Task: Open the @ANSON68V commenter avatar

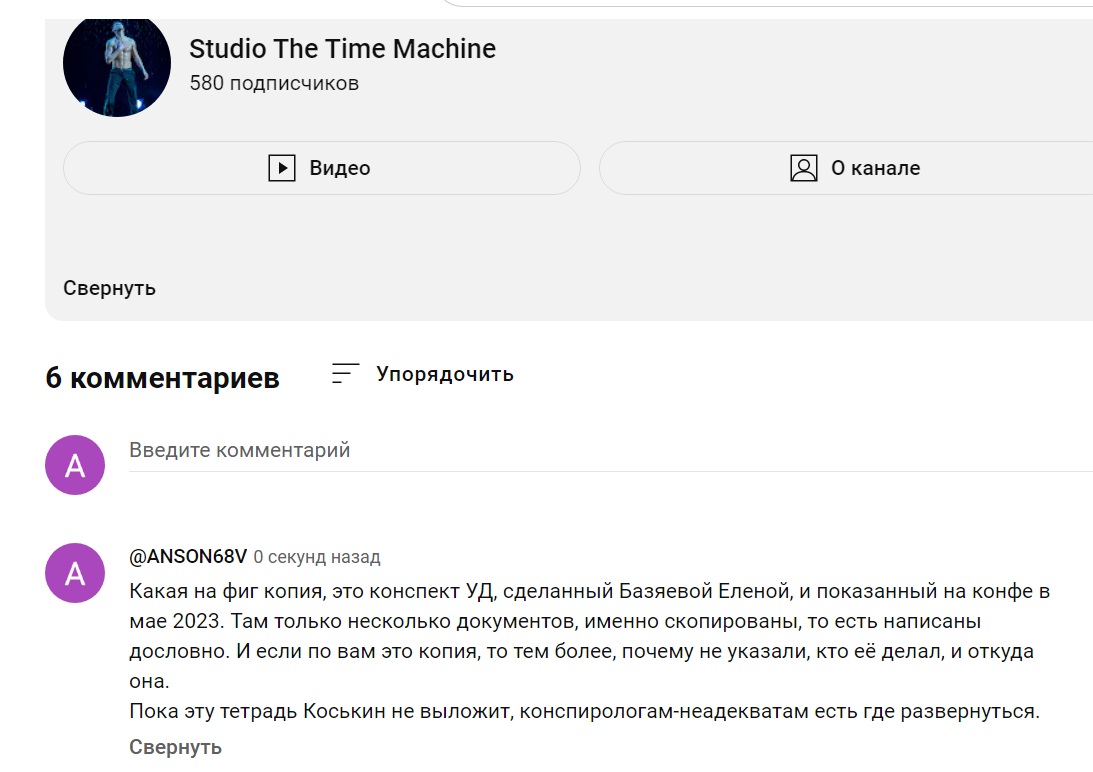Action: pyautogui.click(x=75, y=573)
